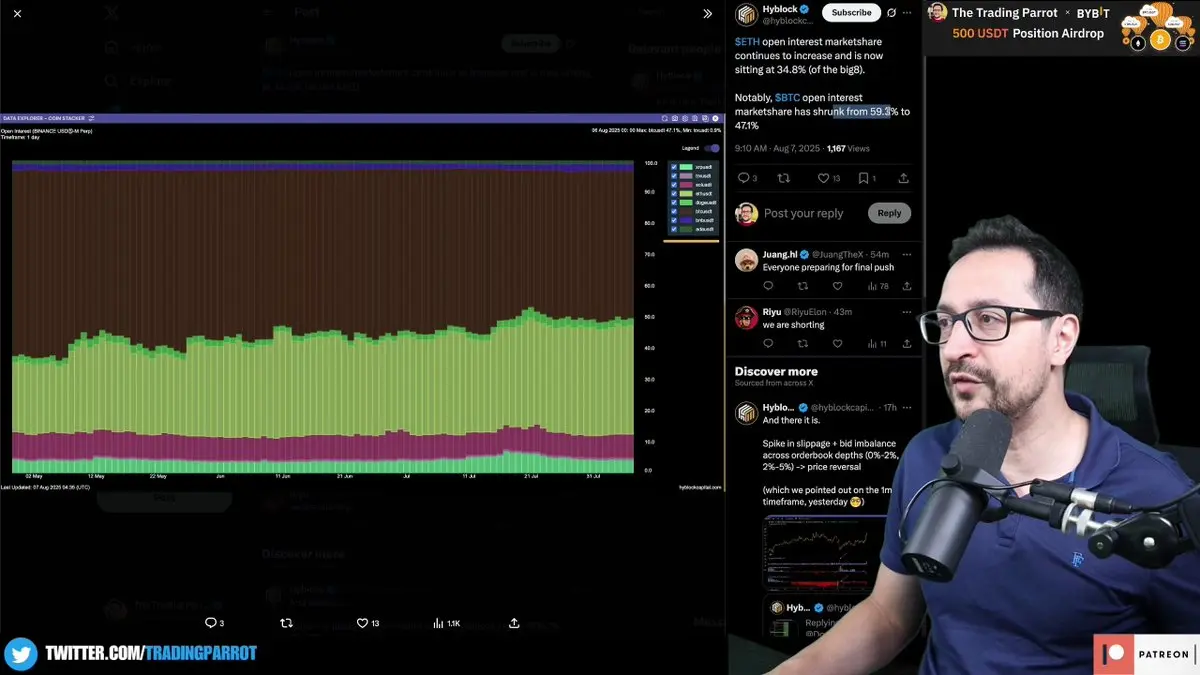Image resolution: width=1200 pixels, height=675 pixels.
Task: Open the Grok icon beside Subscribe
Action: pos(891,13)
